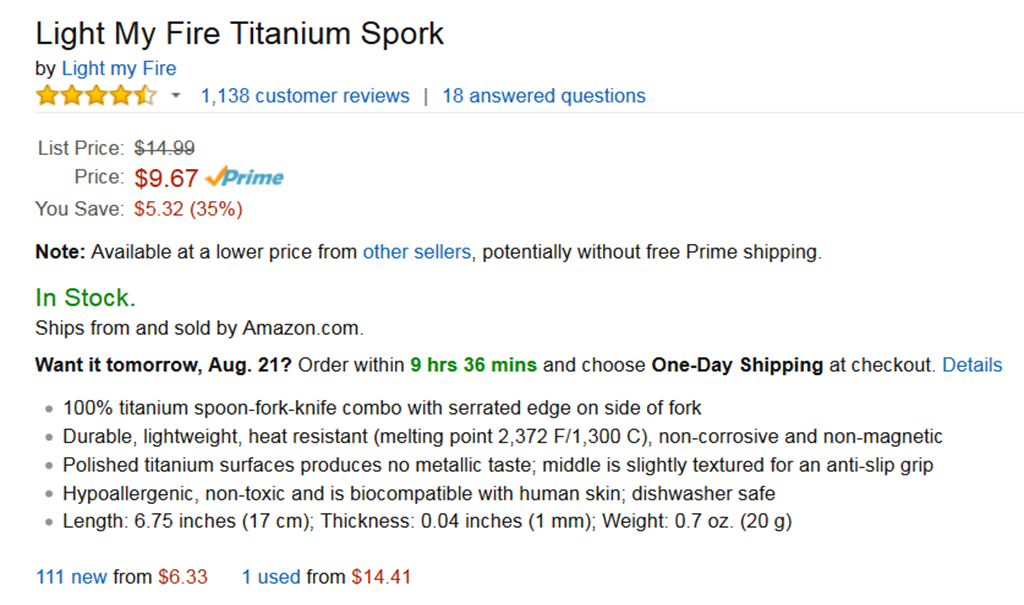Image resolution: width=1024 pixels, height=605 pixels.
Task: Click the 100% titanium spoon-fork-knife bullet
Action: (x=382, y=408)
